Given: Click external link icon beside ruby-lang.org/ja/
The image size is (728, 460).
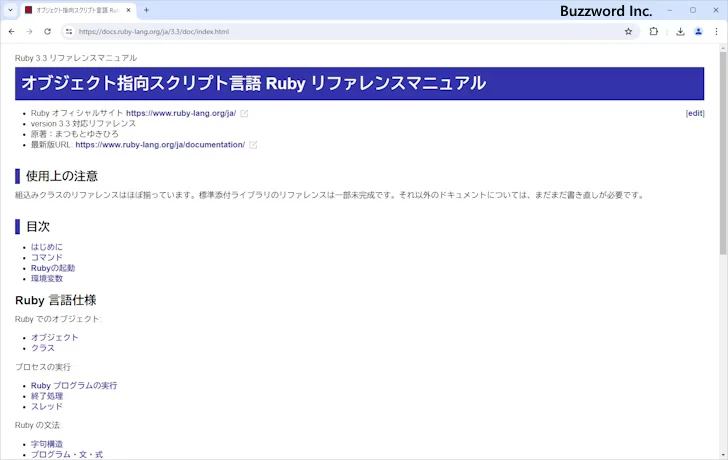Looking at the screenshot, I should coord(244,113).
